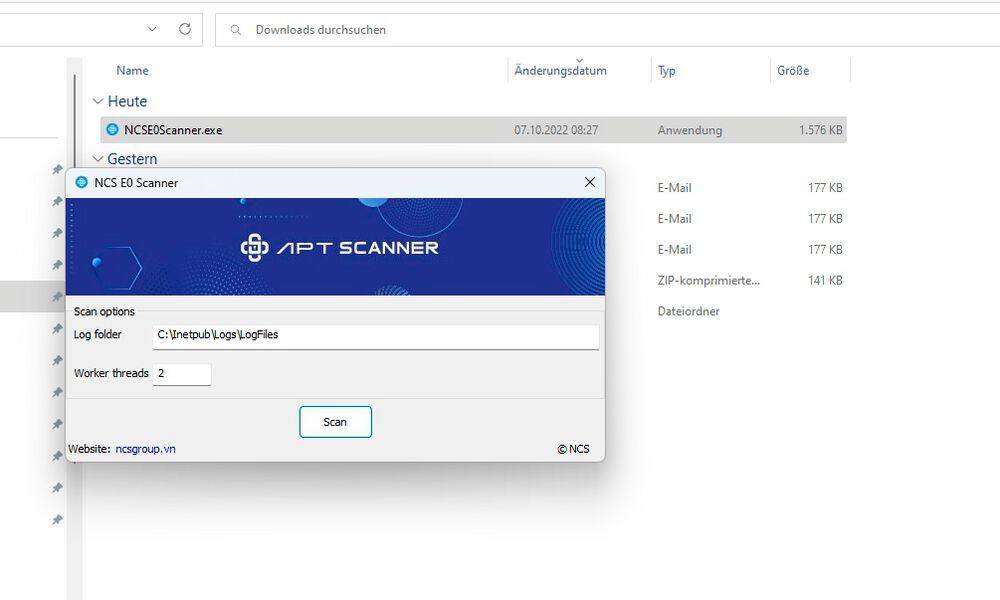This screenshot has height=600, width=1000.
Task: Click the 1.576 KB size cell
Action: click(821, 130)
